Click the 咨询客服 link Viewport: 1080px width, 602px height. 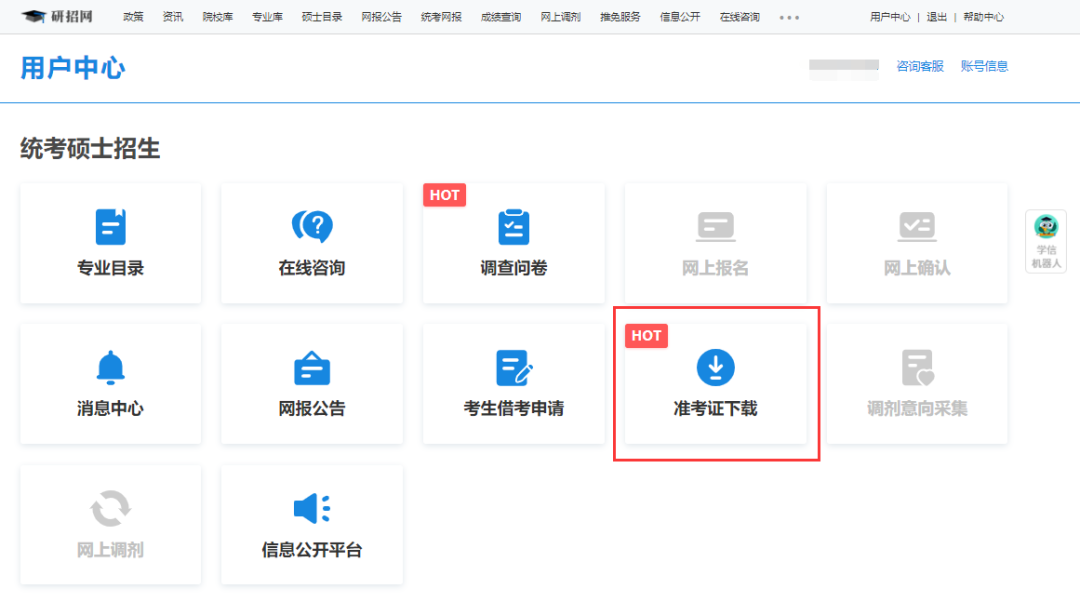[x=920, y=66]
